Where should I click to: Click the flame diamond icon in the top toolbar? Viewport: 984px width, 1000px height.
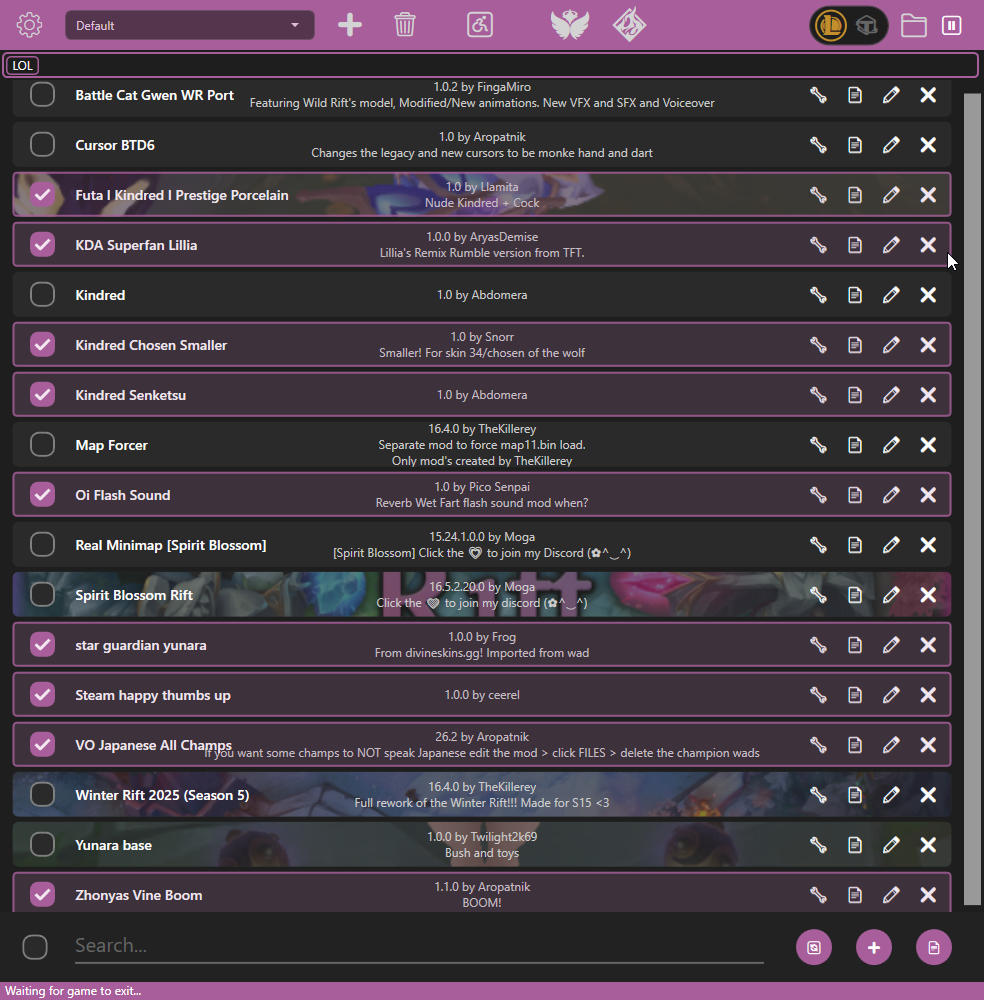629,26
